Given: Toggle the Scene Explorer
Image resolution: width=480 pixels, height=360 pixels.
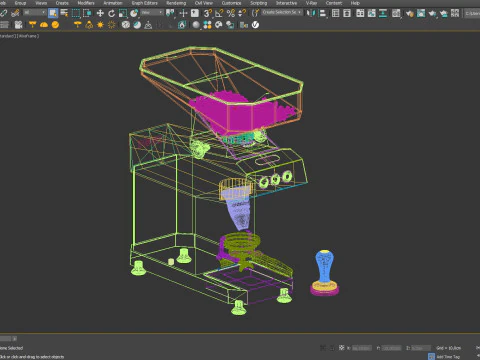Looking at the screenshot, I should click(x=336, y=13).
